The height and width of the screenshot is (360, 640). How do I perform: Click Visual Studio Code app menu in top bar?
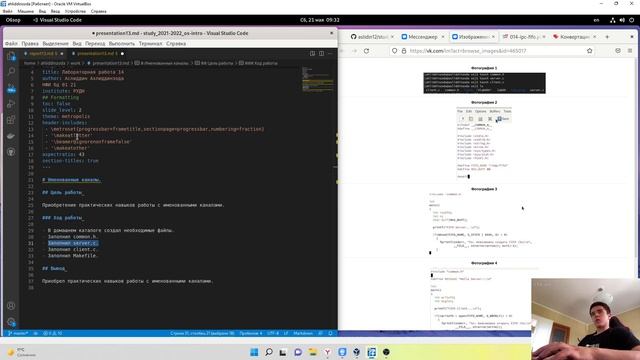pyautogui.click(x=57, y=20)
